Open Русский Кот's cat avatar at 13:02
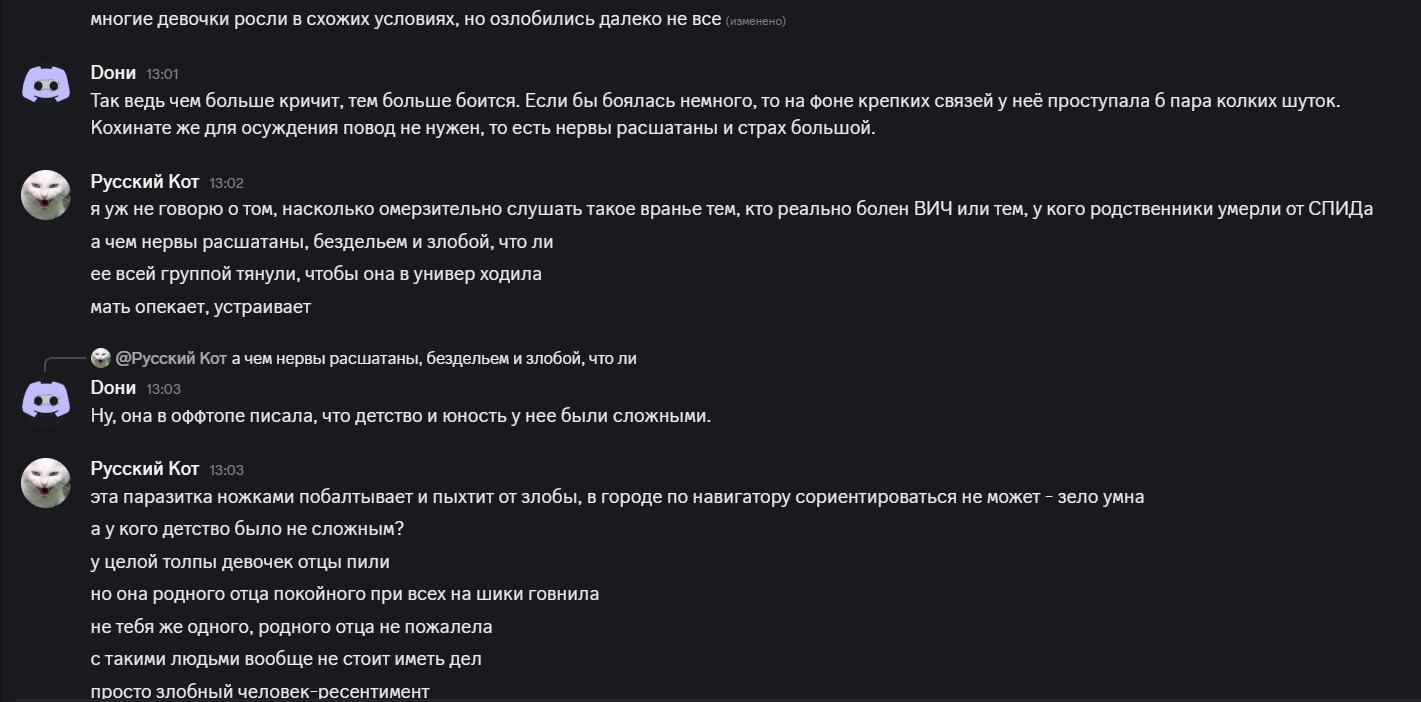This screenshot has width=1421, height=702. 46,195
